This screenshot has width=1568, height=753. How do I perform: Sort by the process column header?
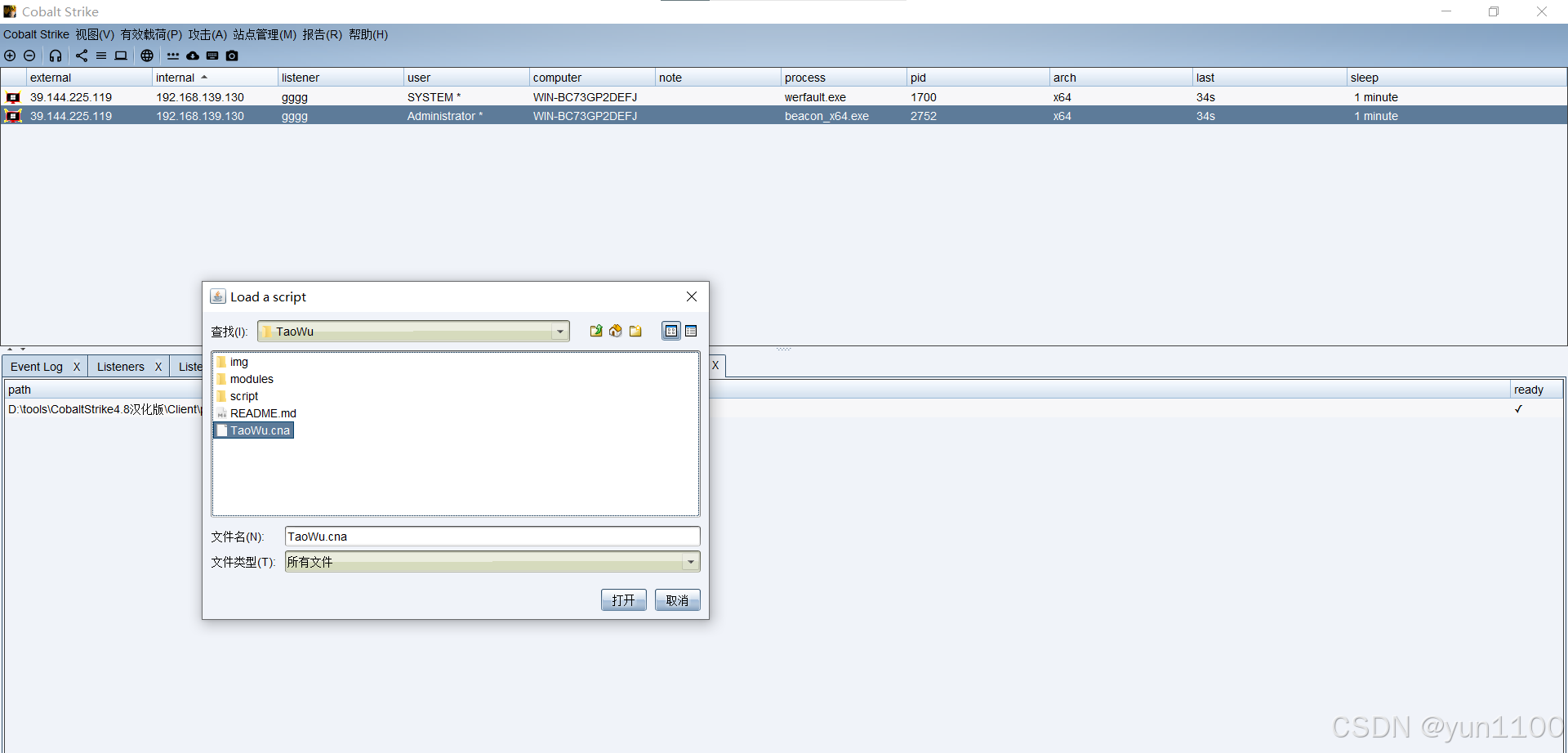(x=844, y=78)
